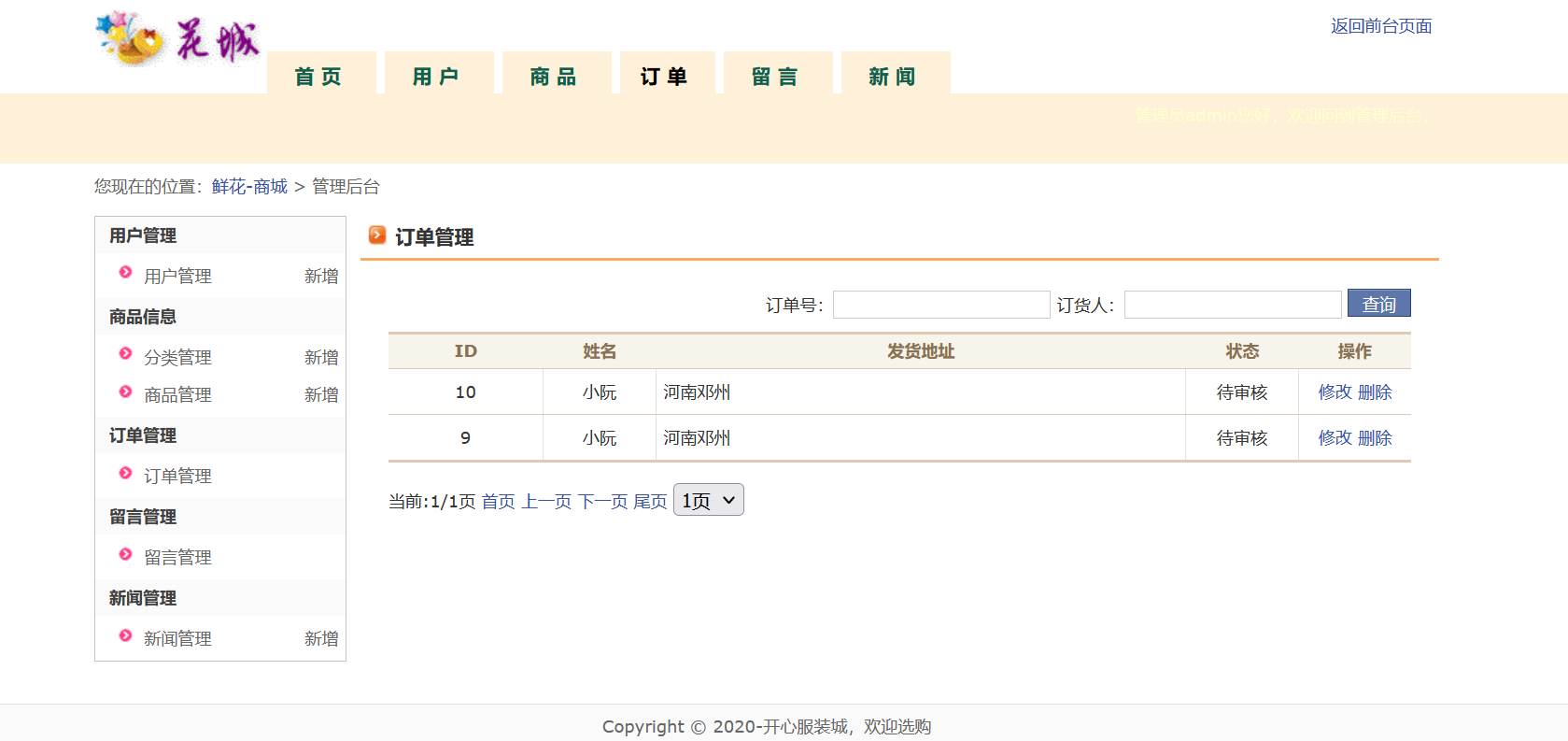Click the pink bullet icon next to 商品管理

pos(125,392)
